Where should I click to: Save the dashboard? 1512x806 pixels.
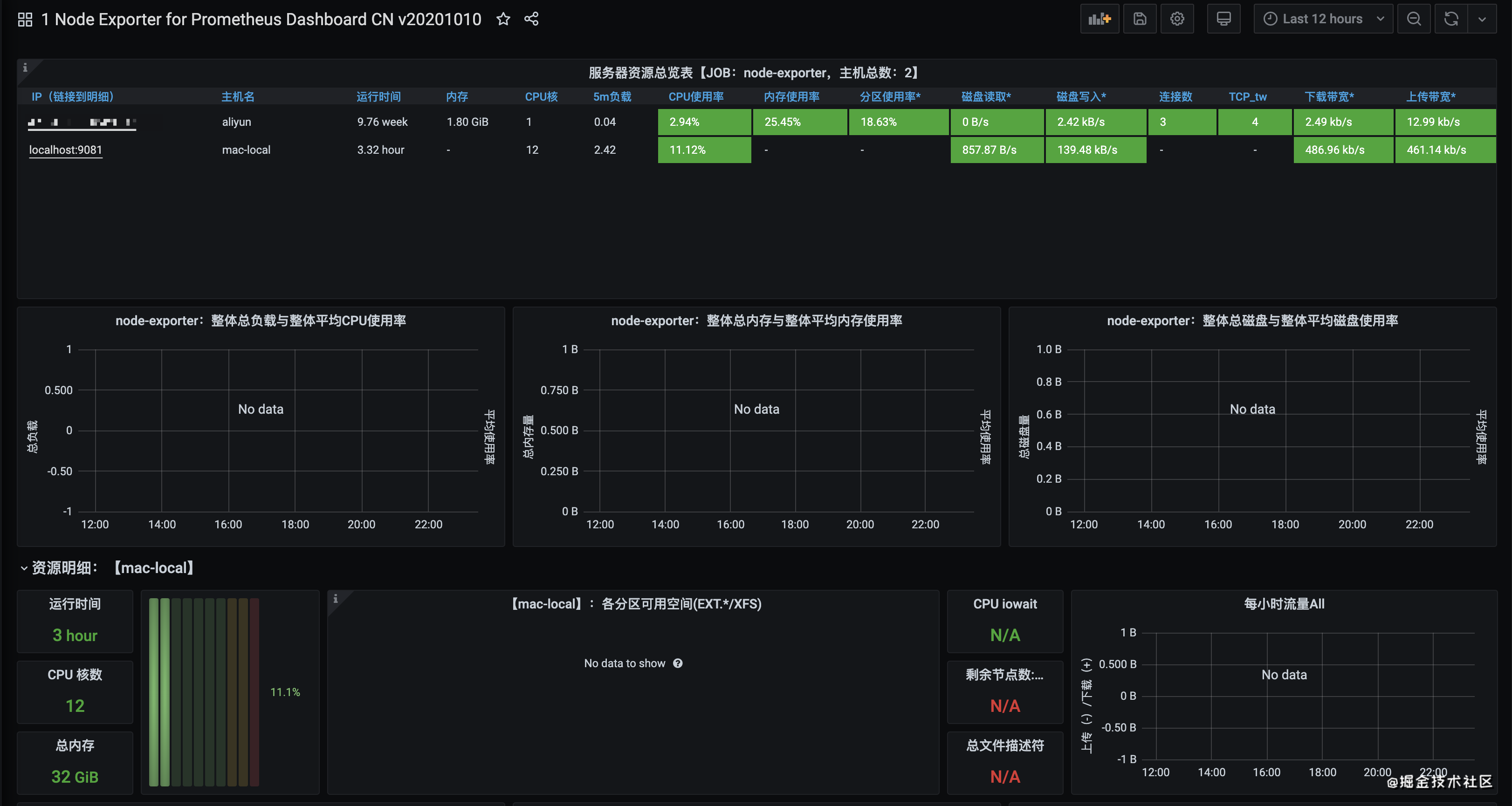[1140, 19]
